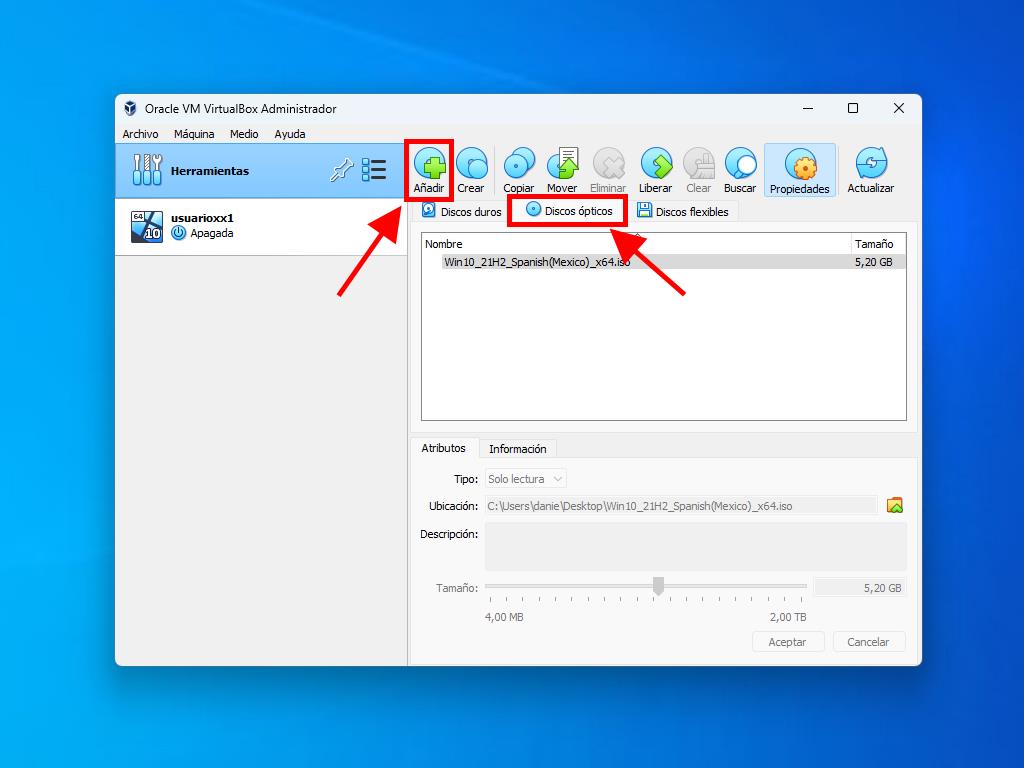This screenshot has width=1024, height=768.
Task: Switch to the Discos duros tab
Action: [x=462, y=212]
